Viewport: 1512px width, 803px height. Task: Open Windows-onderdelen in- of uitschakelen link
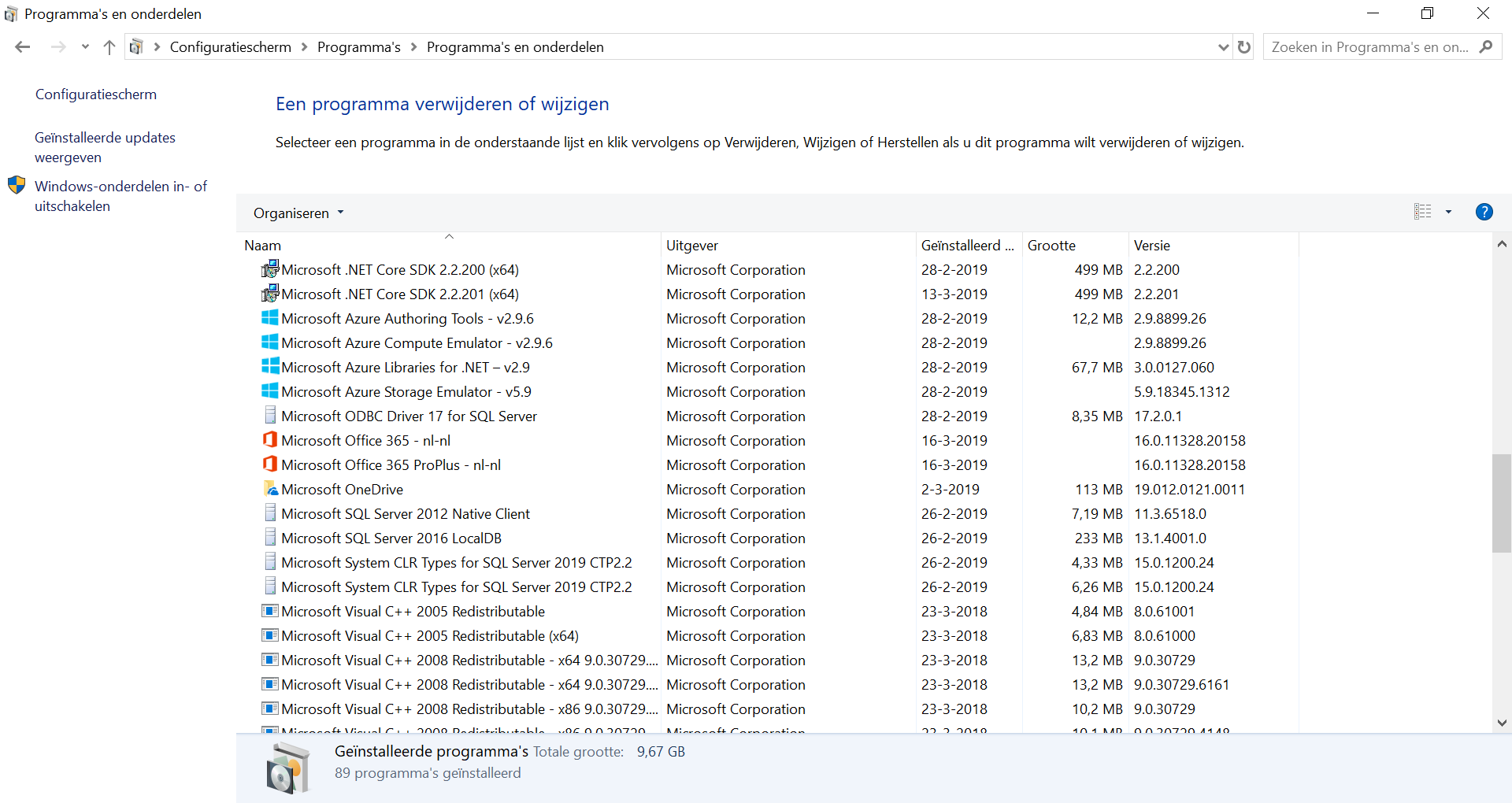(120, 196)
